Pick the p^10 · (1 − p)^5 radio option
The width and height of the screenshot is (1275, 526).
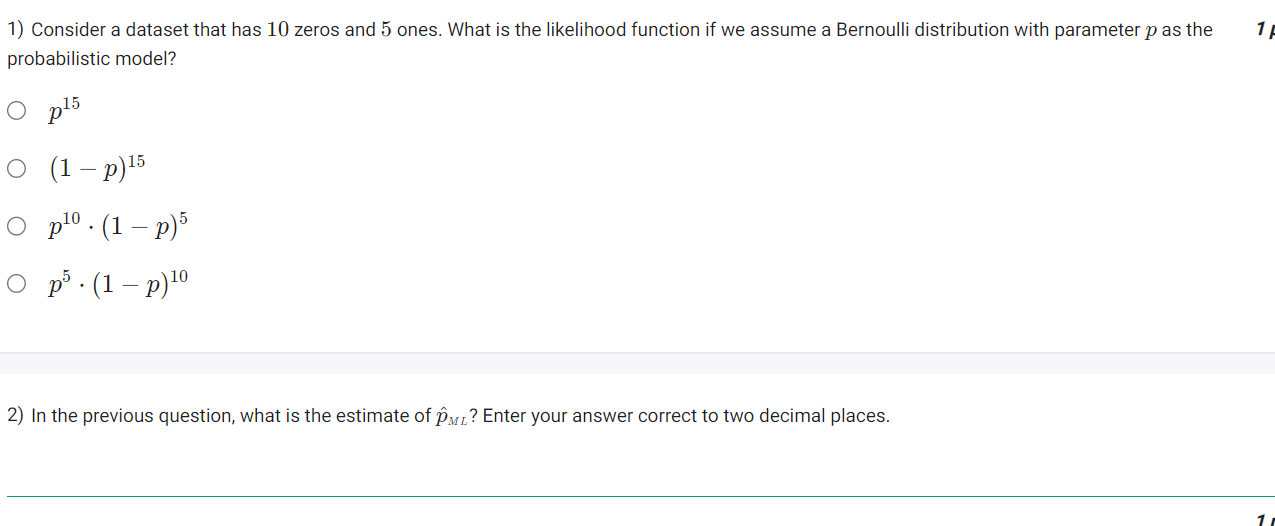tap(16, 226)
